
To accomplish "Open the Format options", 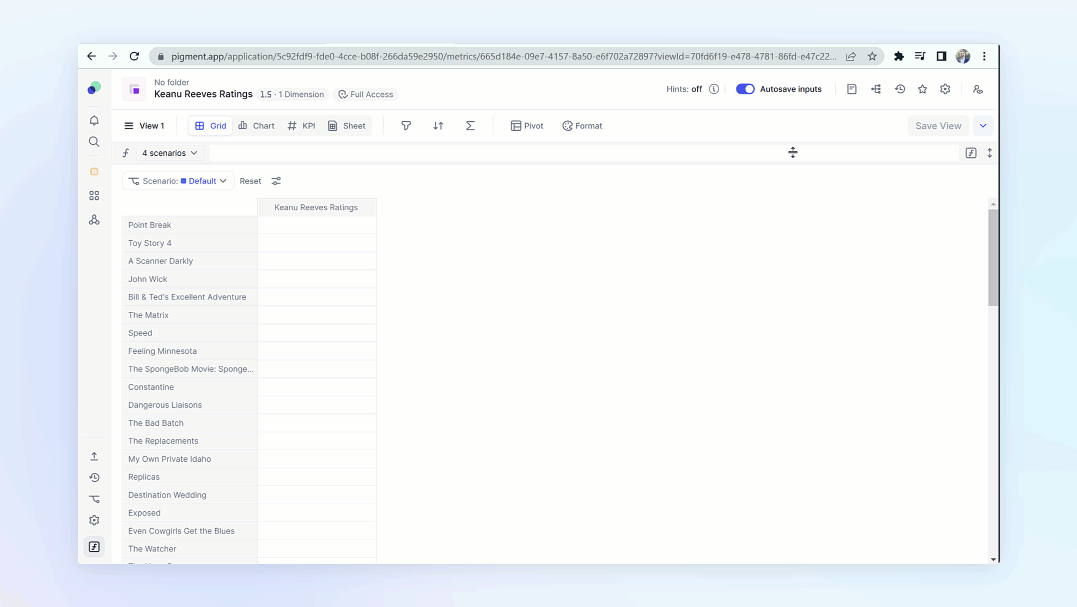I will tap(582, 126).
